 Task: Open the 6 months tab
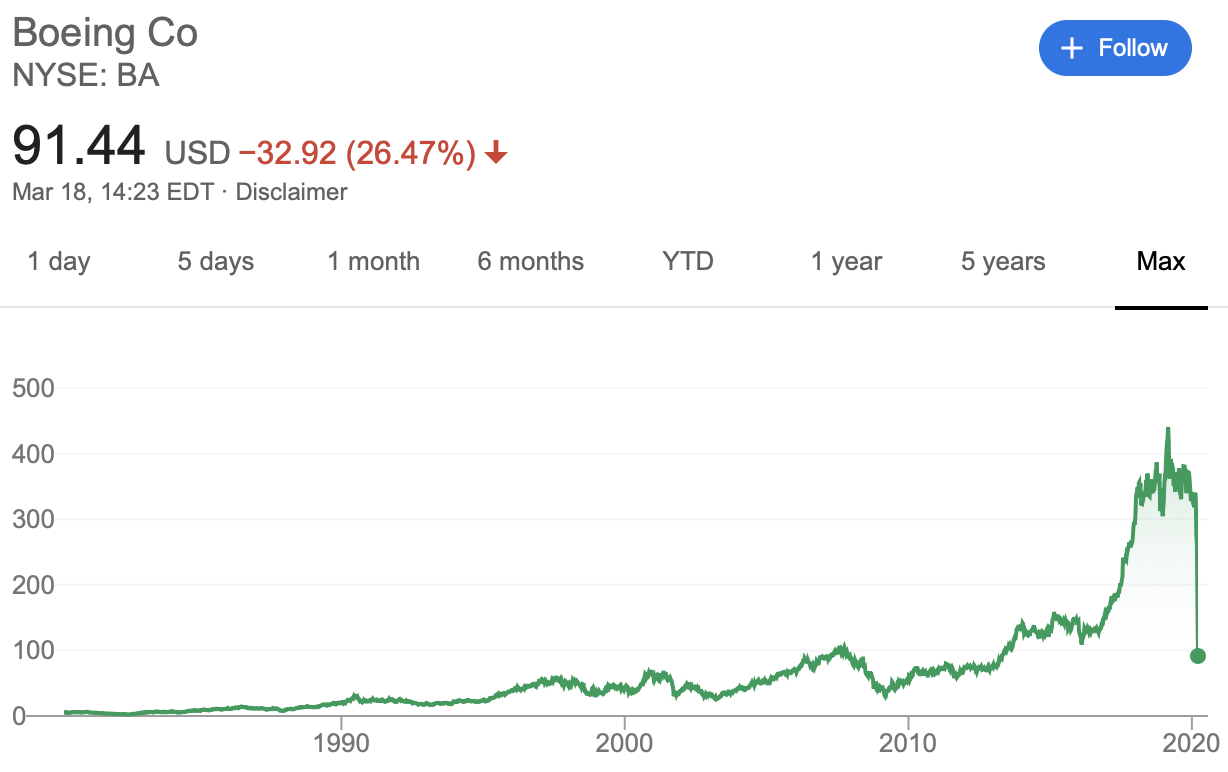(x=531, y=262)
